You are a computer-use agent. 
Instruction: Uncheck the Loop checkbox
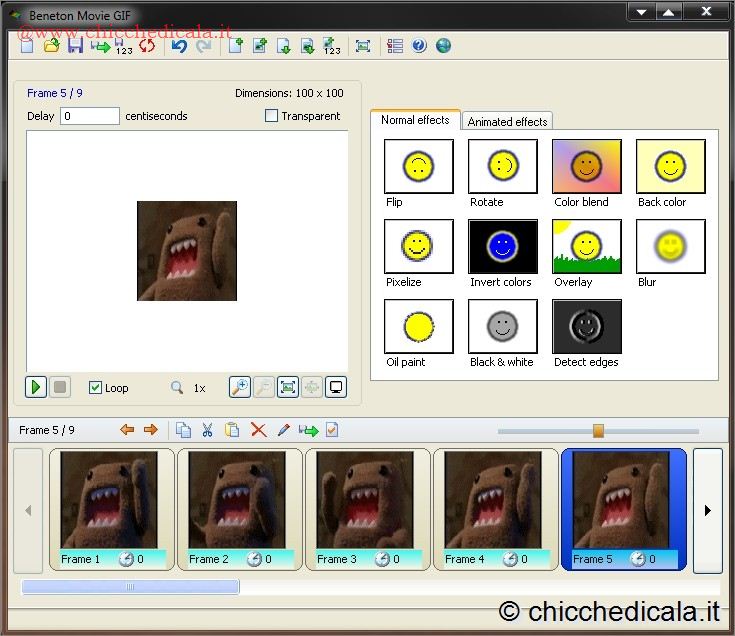pyautogui.click(x=95, y=388)
